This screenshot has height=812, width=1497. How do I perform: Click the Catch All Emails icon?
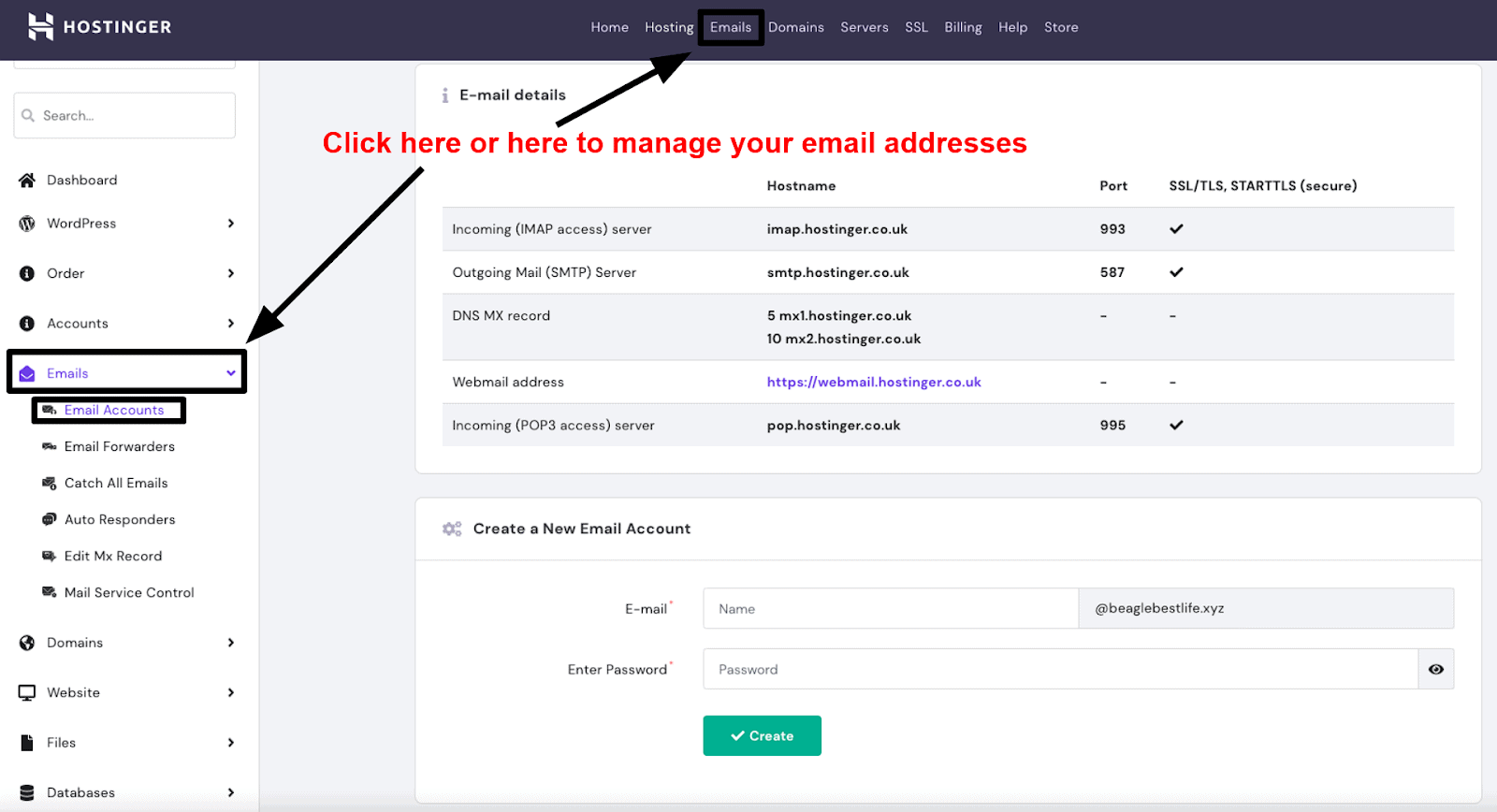[x=50, y=483]
